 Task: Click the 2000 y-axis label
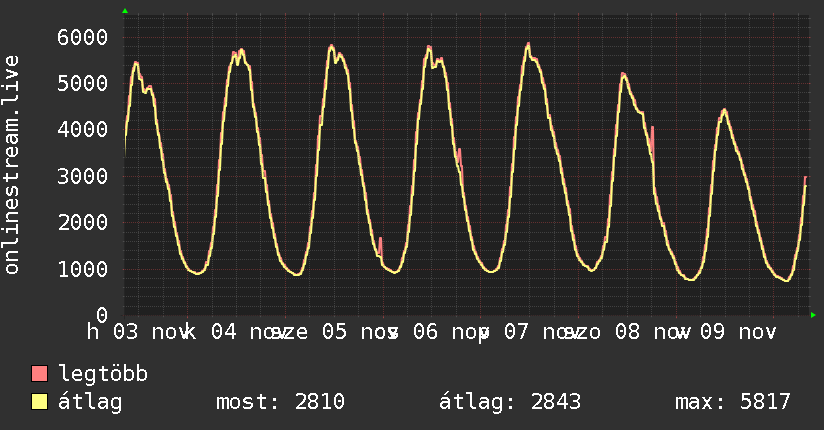[x=83, y=222]
